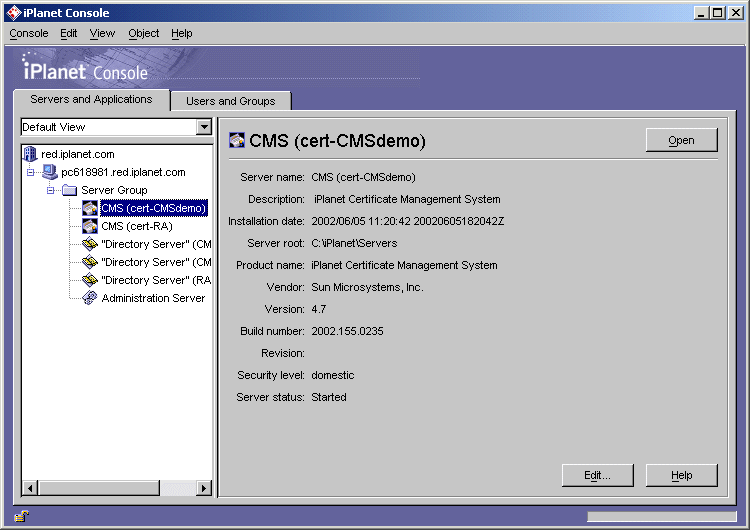Image resolution: width=750 pixels, height=530 pixels.
Task: Collapse the Server Group node
Action: (x=50, y=190)
